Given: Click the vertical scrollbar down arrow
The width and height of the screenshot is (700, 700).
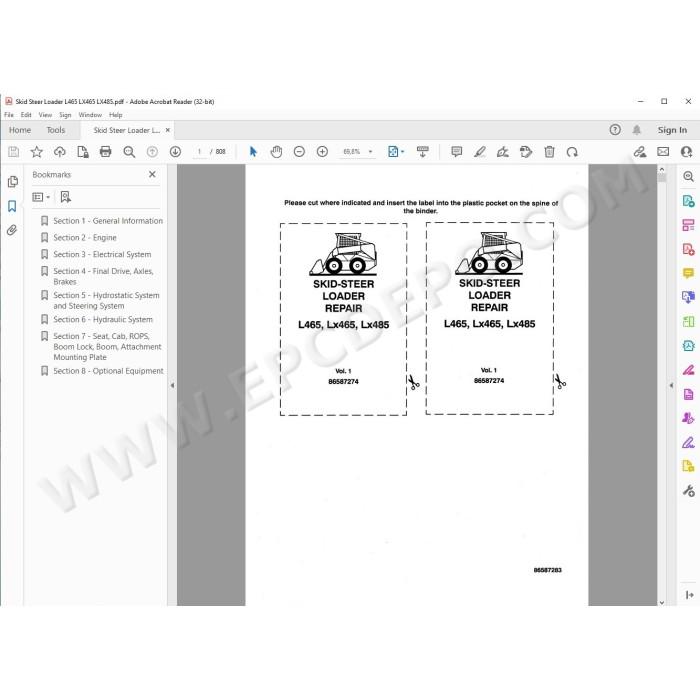Looking at the screenshot, I should (x=662, y=602).
